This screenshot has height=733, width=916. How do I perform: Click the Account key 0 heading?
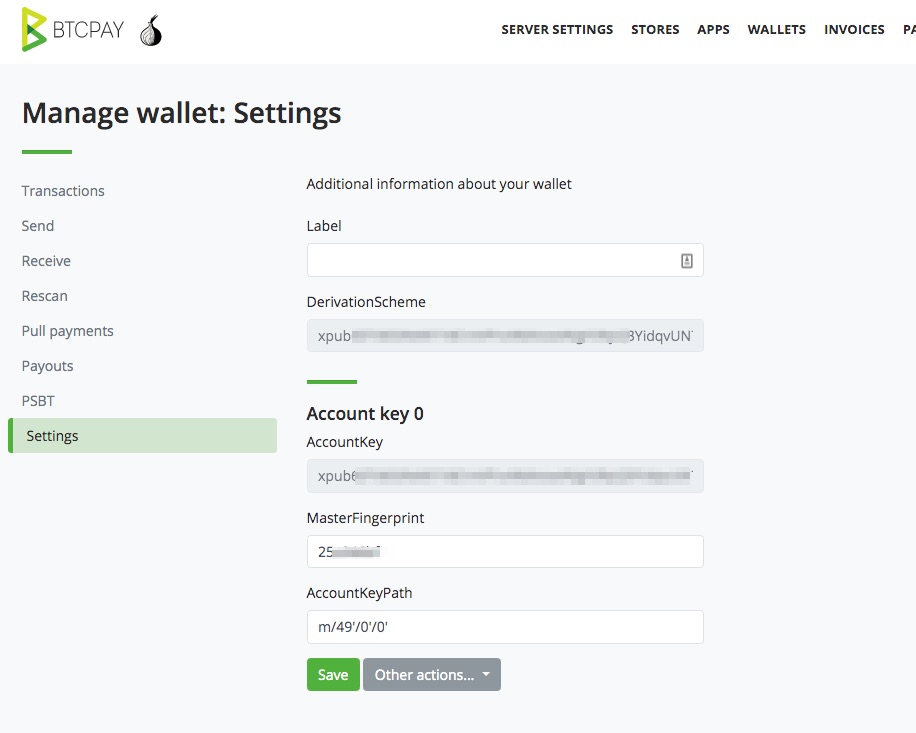(365, 414)
